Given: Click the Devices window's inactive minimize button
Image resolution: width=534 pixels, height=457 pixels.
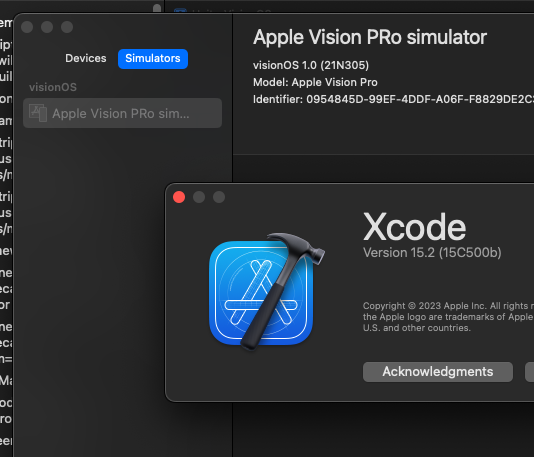Looking at the screenshot, I should pyautogui.click(x=47, y=27).
